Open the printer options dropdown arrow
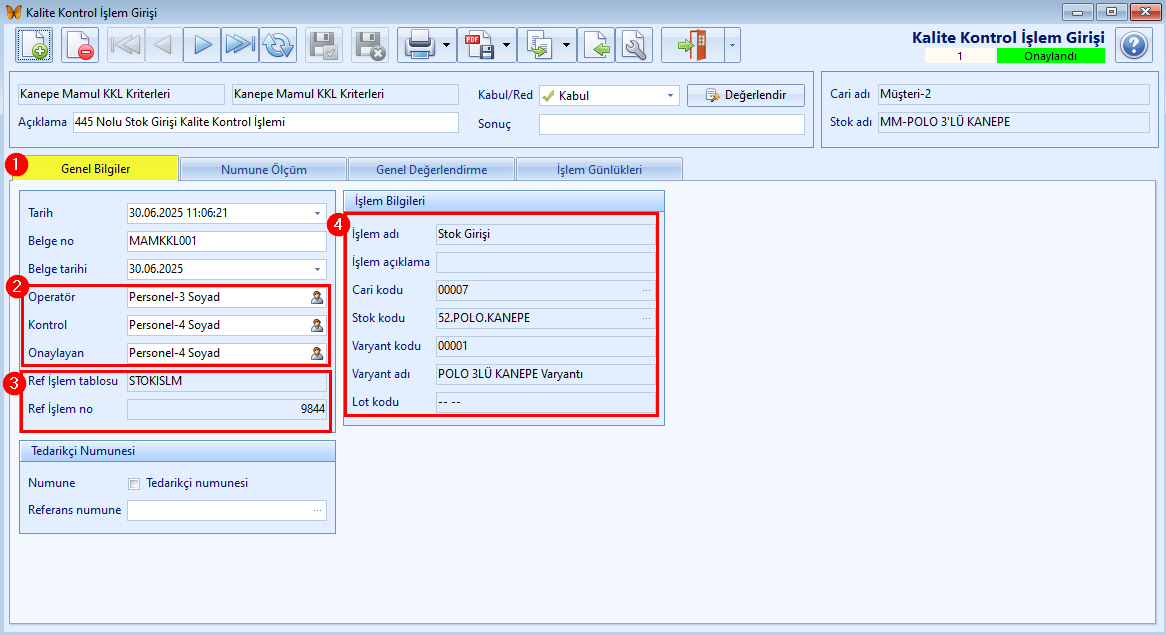 pyautogui.click(x=446, y=45)
